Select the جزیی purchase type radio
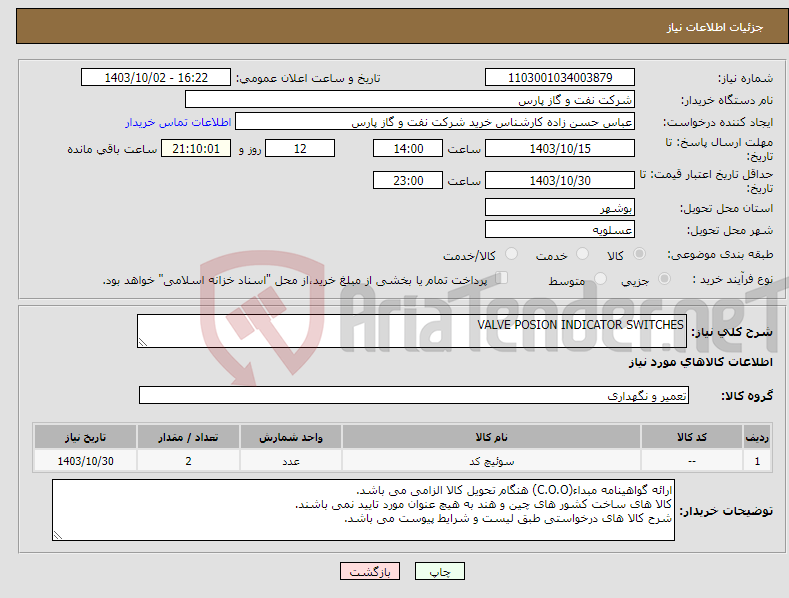This screenshot has height=598, width=789. click(664, 278)
